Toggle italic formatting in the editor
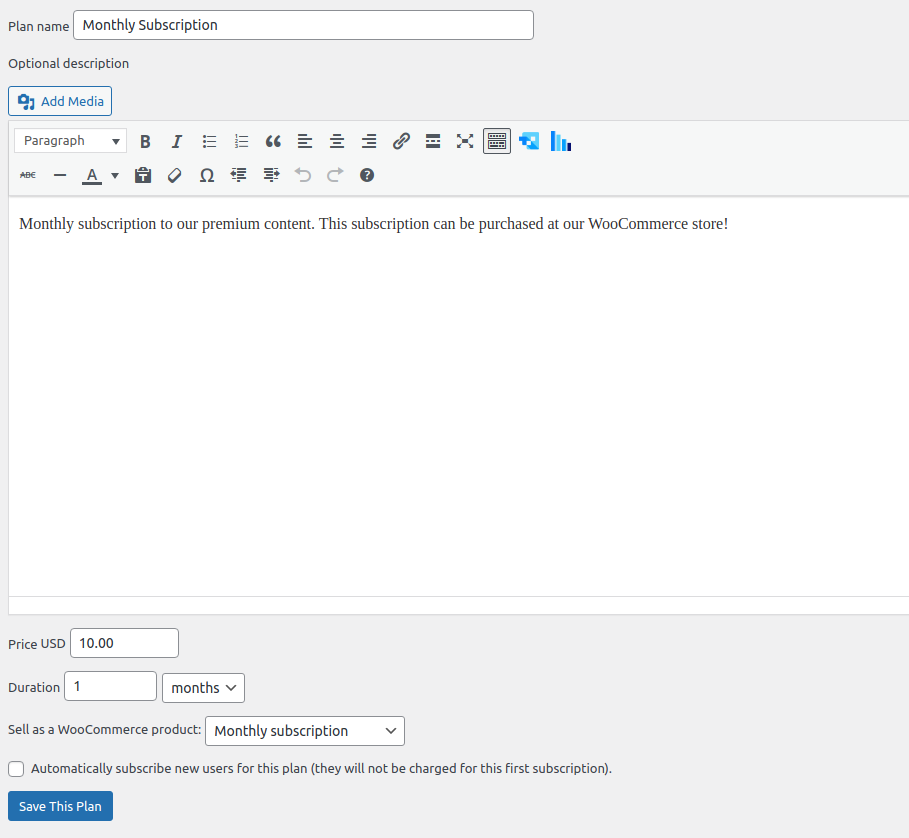The height and width of the screenshot is (838, 909). [x=177, y=141]
